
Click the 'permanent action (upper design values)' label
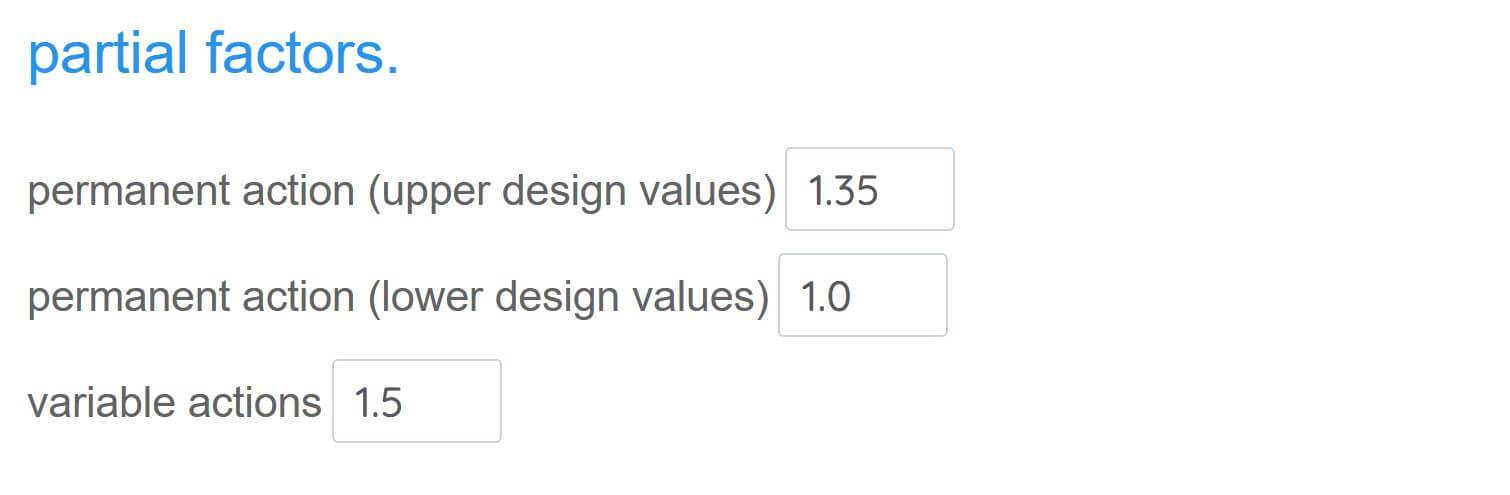tap(401, 191)
